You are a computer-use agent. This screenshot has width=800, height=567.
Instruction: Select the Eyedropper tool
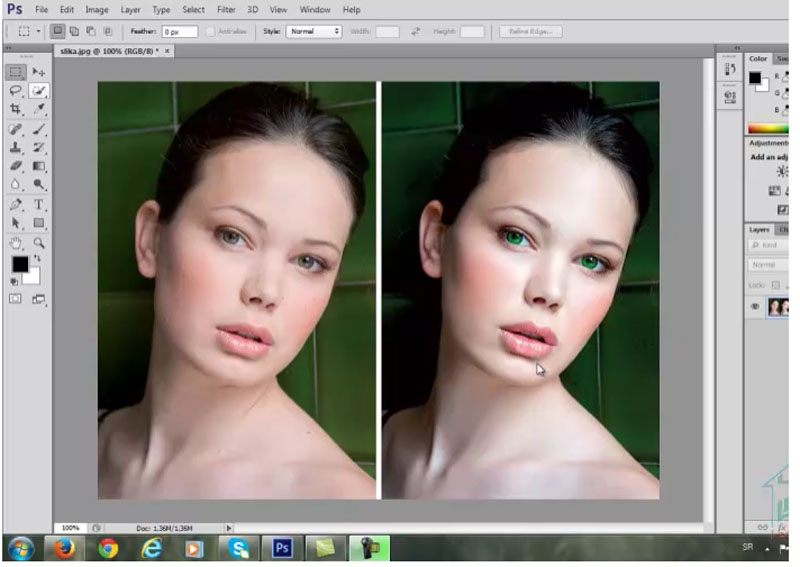click(x=39, y=109)
